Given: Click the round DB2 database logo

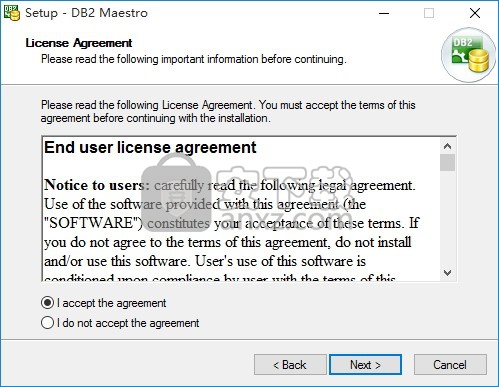Looking at the screenshot, I should coord(468,55).
